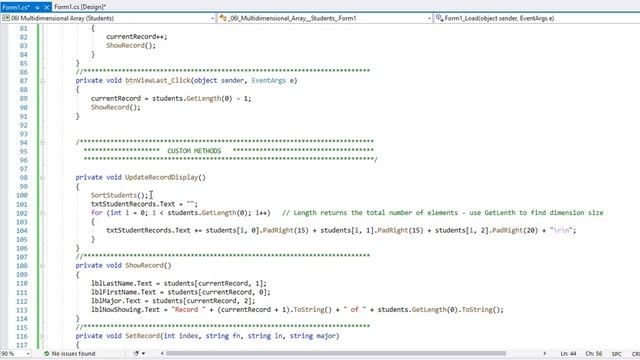Collapse the btnViewLast_Click method outline

[42, 81]
